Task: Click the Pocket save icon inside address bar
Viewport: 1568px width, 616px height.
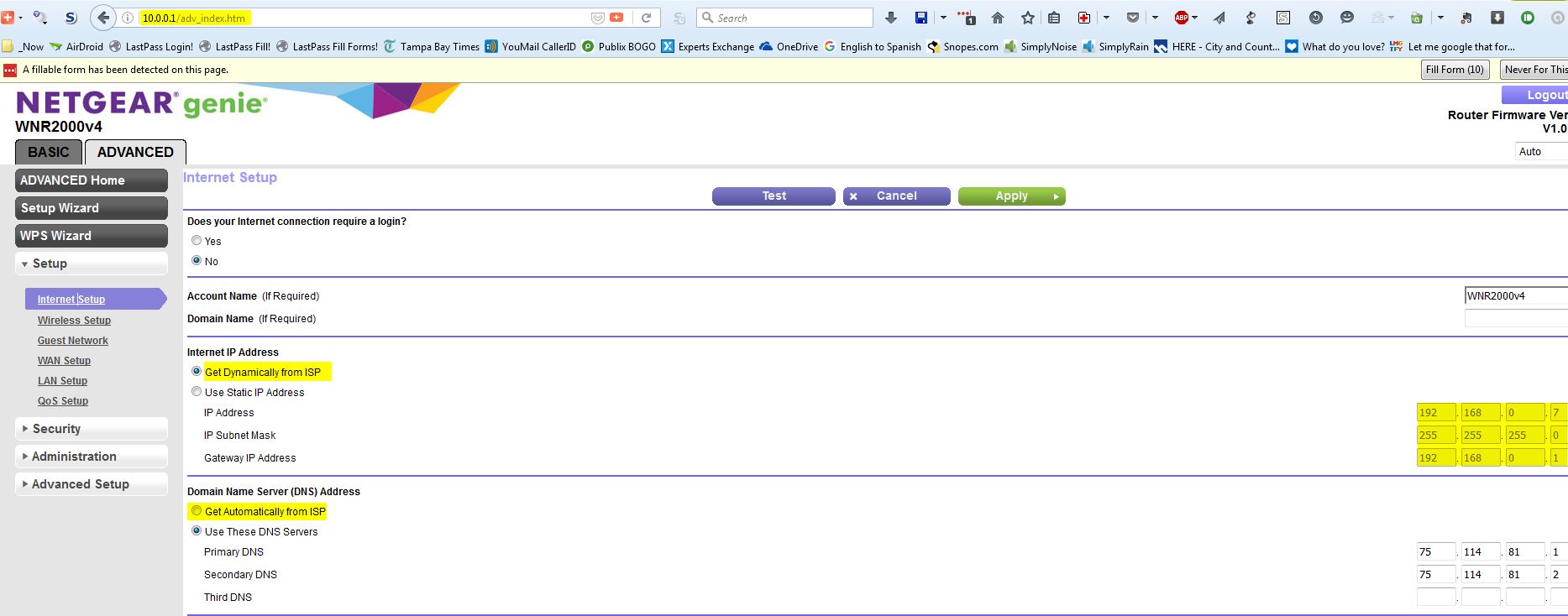Action: 598,18
